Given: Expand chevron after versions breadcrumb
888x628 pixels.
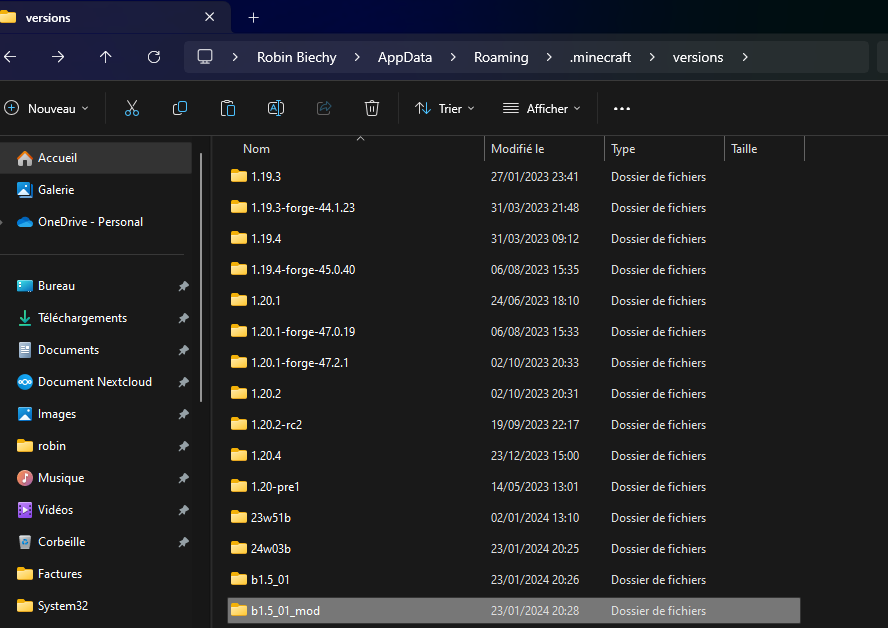Looking at the screenshot, I should click(745, 57).
